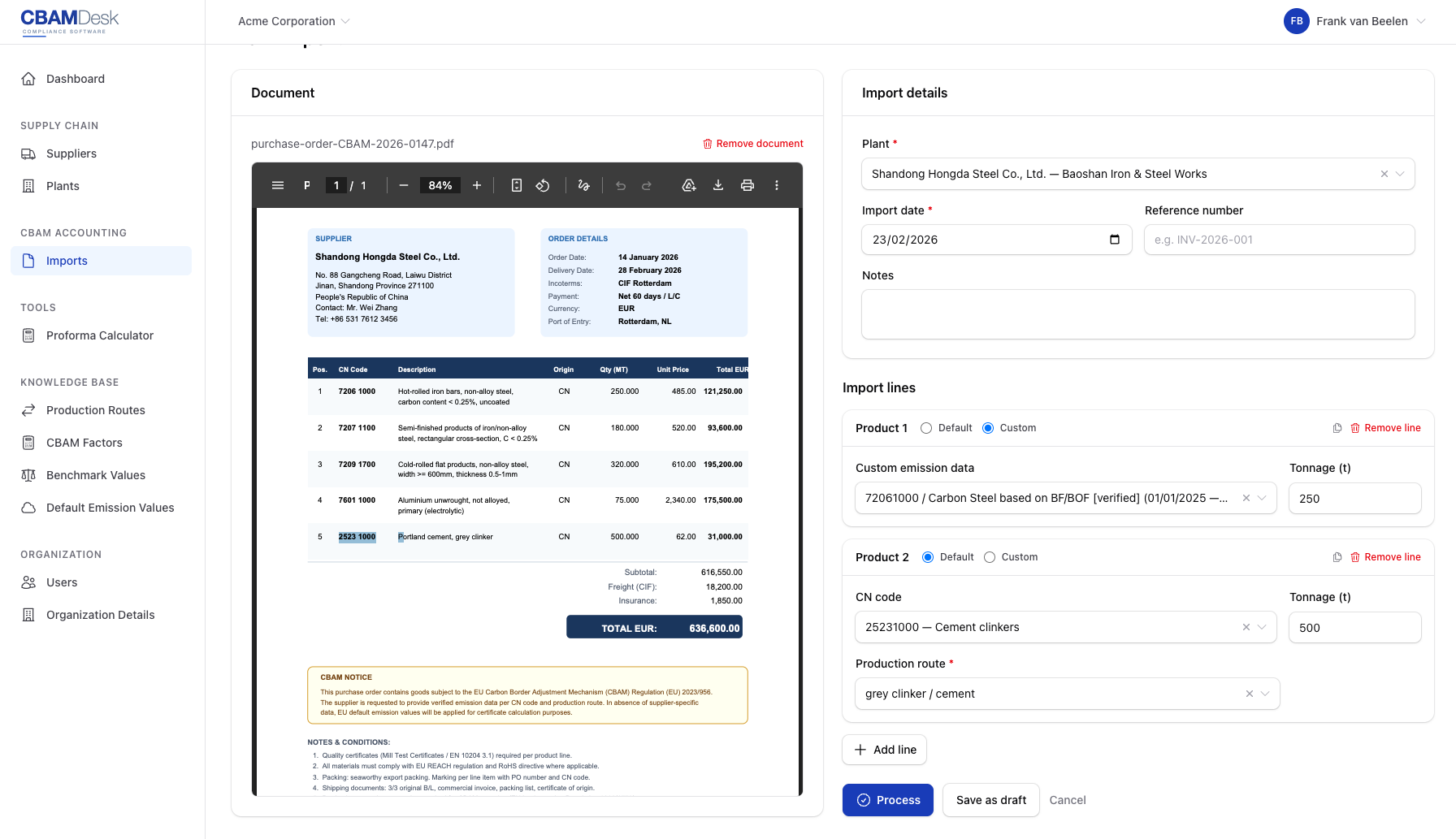The height and width of the screenshot is (839, 1456).
Task: Toggle fit-to-page view in PDF viewer
Action: tap(517, 185)
